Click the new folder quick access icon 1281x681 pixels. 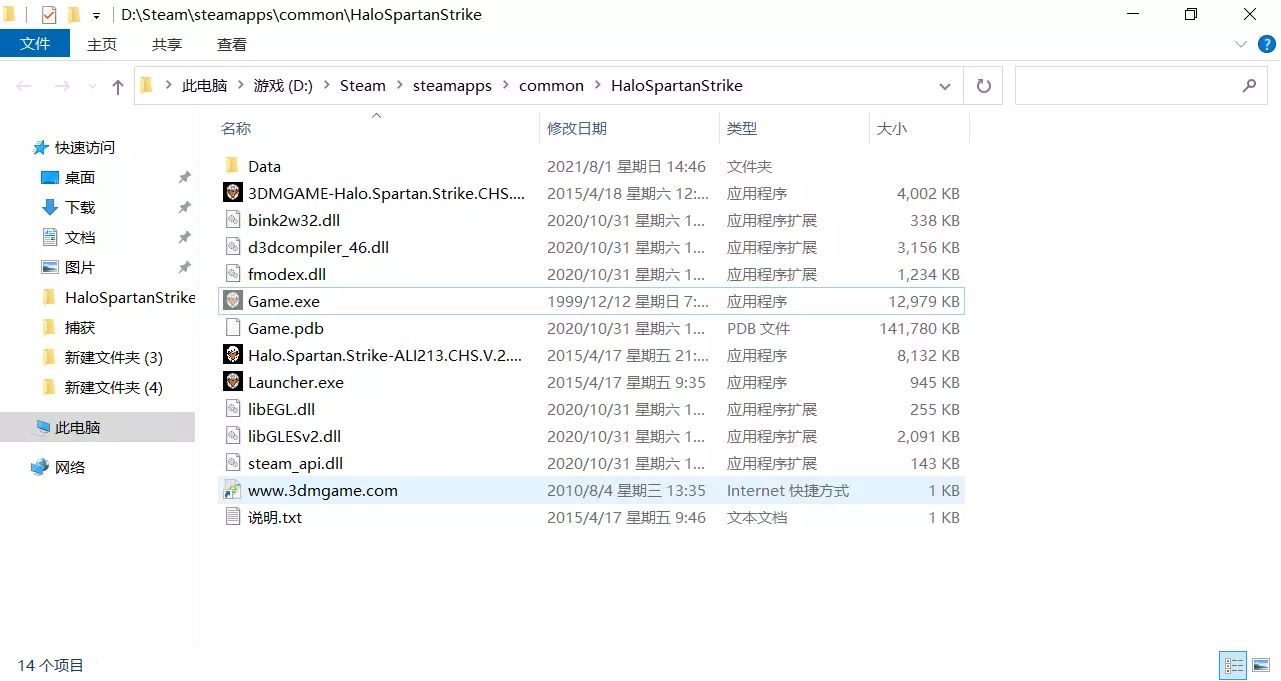74,15
